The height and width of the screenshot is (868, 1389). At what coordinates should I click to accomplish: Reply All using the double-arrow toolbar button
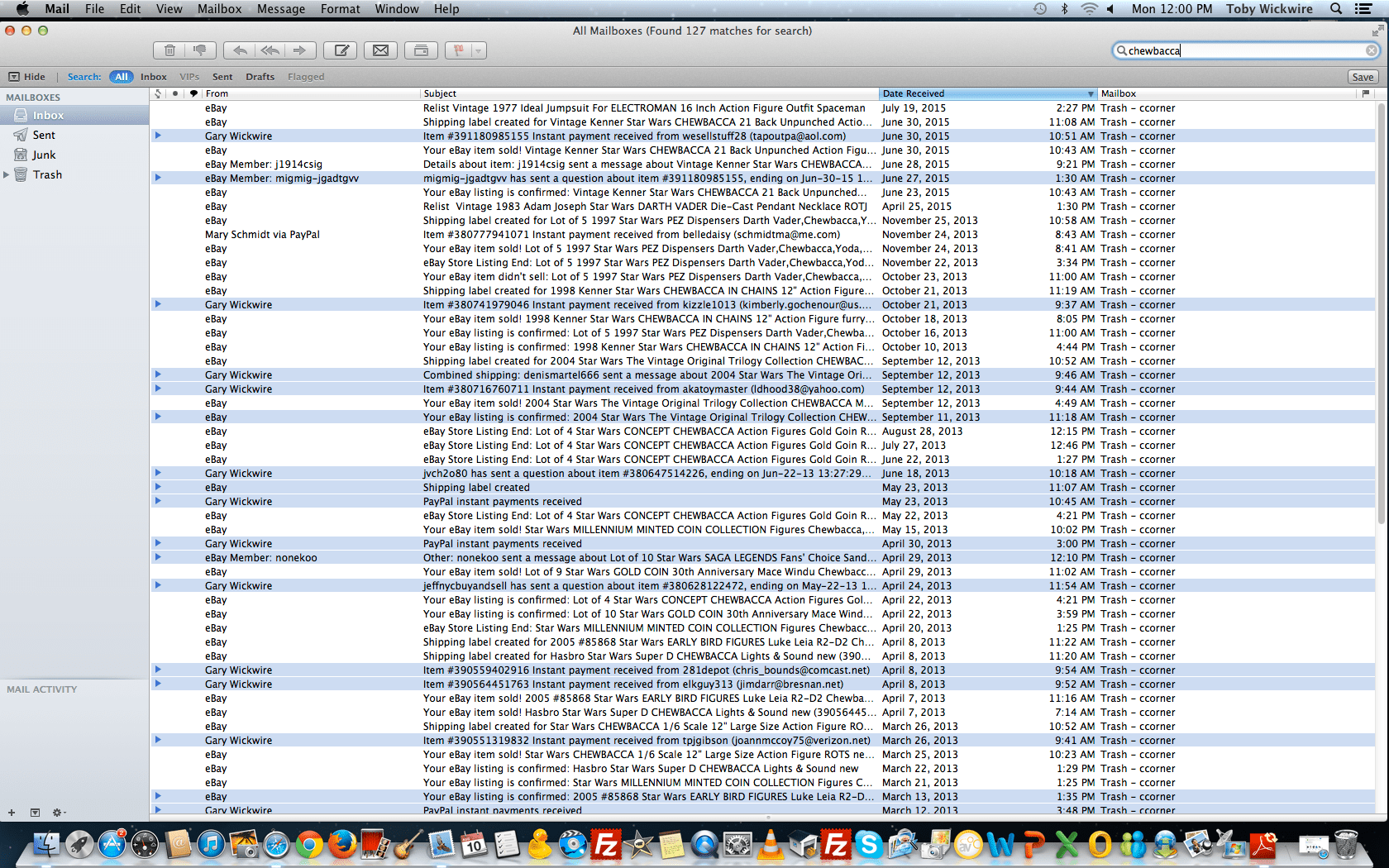click(270, 50)
